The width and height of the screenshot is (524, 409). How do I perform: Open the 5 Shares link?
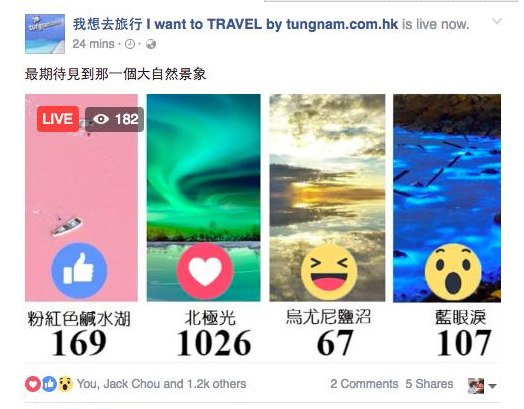pos(429,384)
